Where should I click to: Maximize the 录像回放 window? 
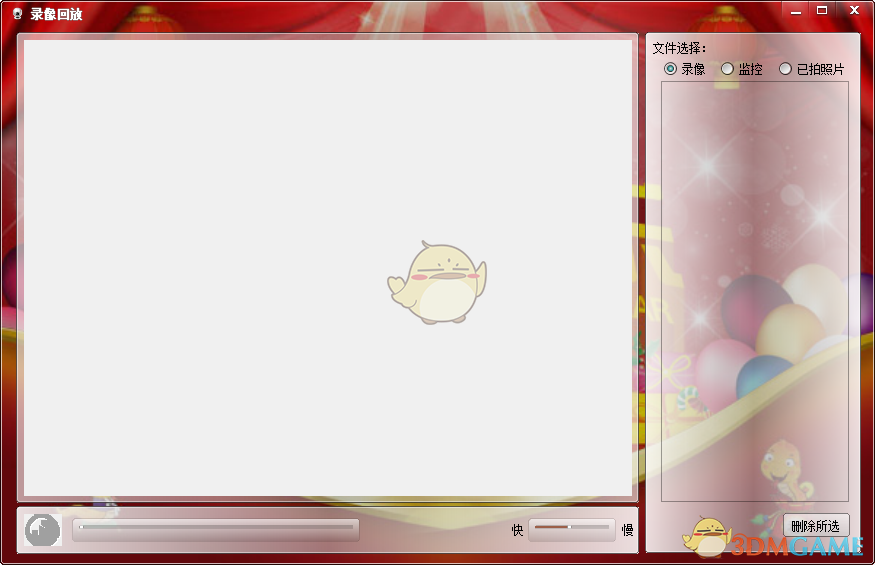[x=822, y=10]
